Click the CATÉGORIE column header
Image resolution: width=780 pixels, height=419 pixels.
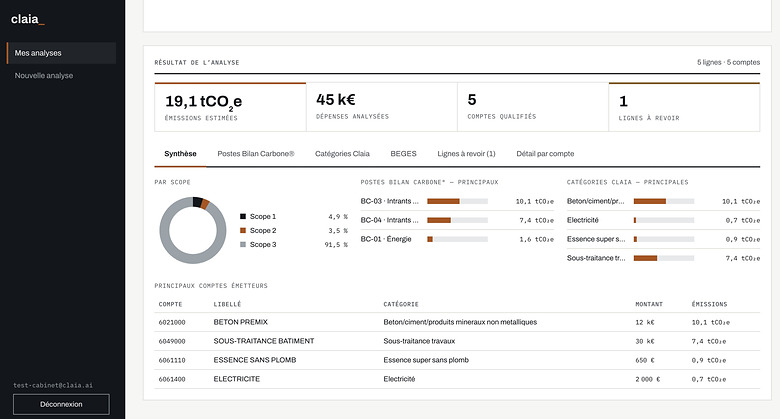401,304
